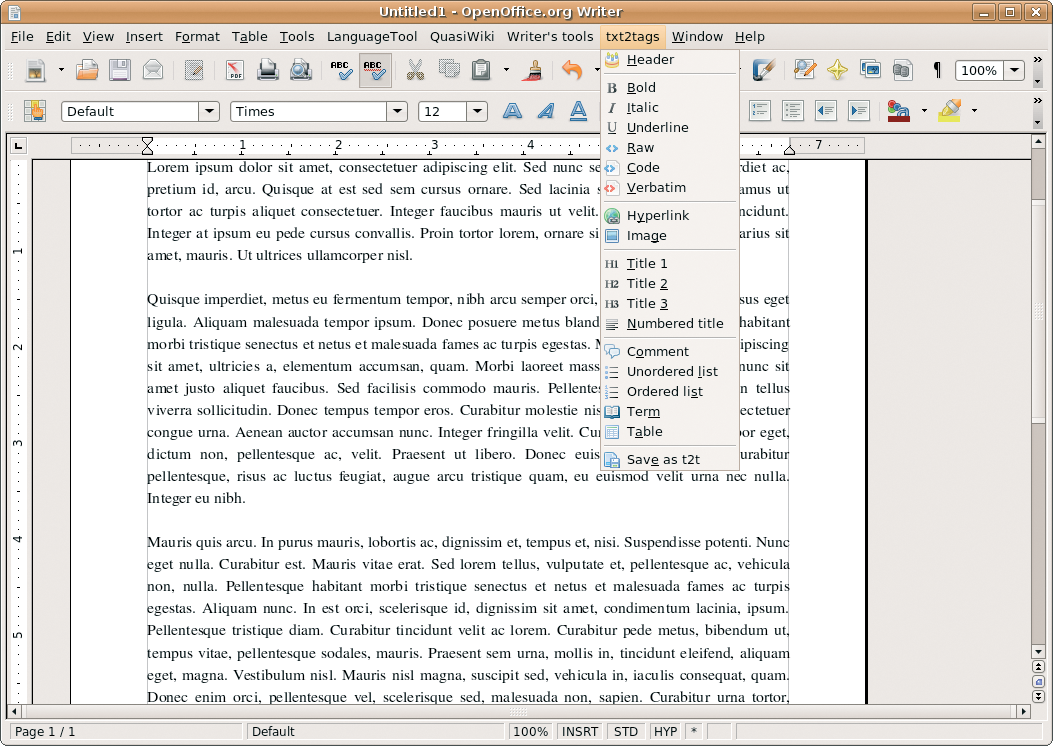
Task: Click Hyperlink in the txt2tags menu
Action: (x=670, y=216)
